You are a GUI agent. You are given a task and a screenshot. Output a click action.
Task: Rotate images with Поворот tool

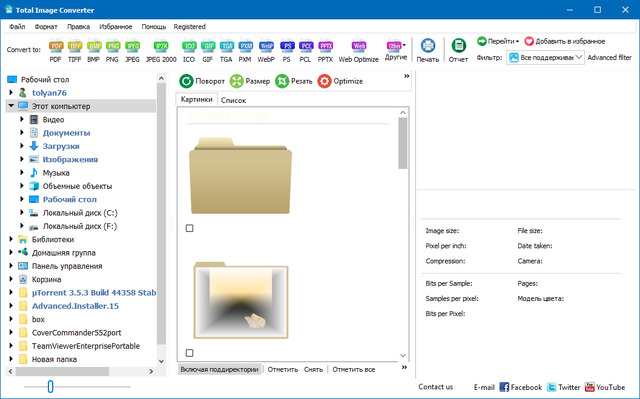202,81
